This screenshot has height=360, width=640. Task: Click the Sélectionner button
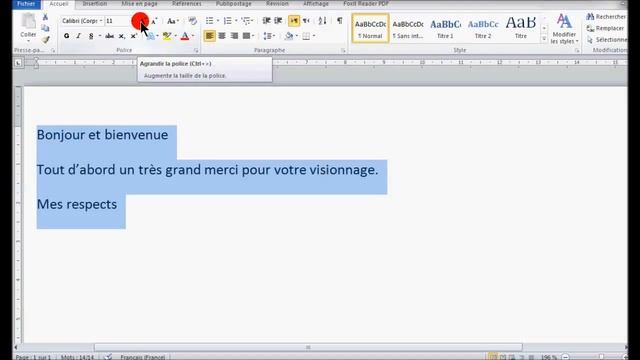pos(607,40)
